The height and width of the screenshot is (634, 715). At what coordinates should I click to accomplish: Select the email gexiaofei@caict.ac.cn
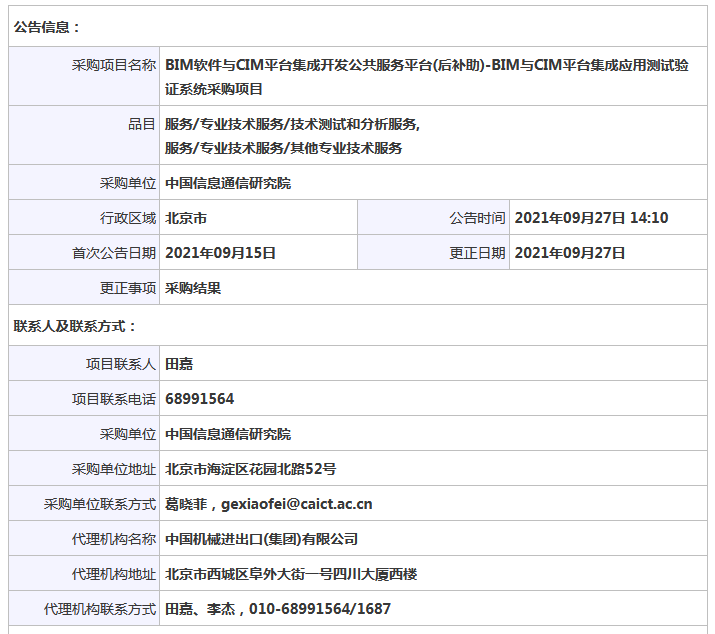coord(297,504)
